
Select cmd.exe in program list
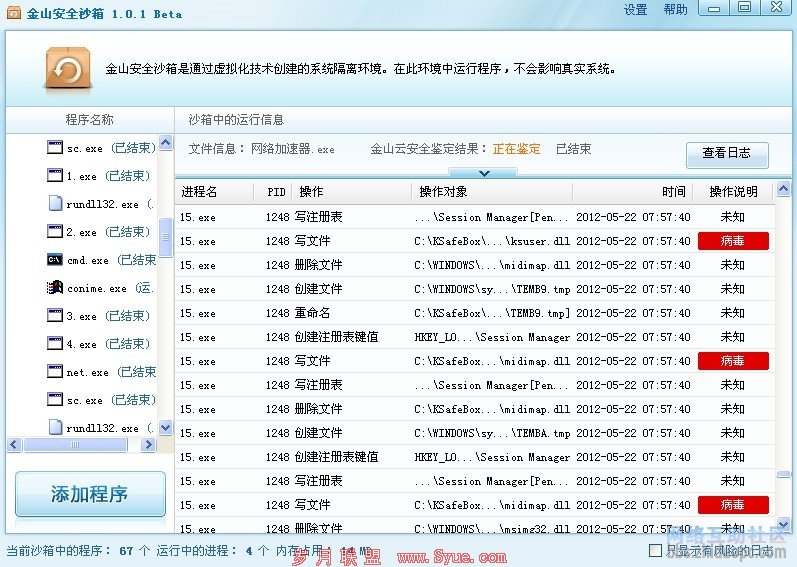click(x=101, y=260)
